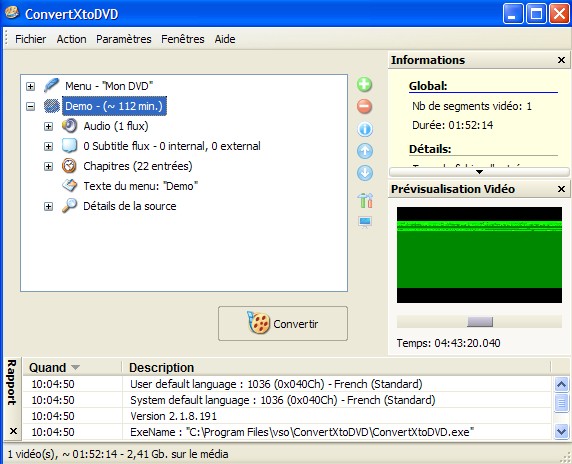Click the Convertir button
Image resolution: width=572 pixels, height=464 pixels.
tap(283, 324)
